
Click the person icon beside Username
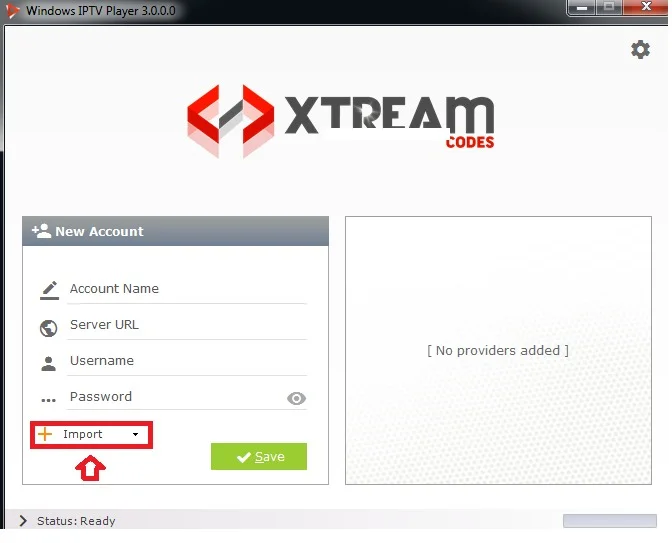coord(48,363)
